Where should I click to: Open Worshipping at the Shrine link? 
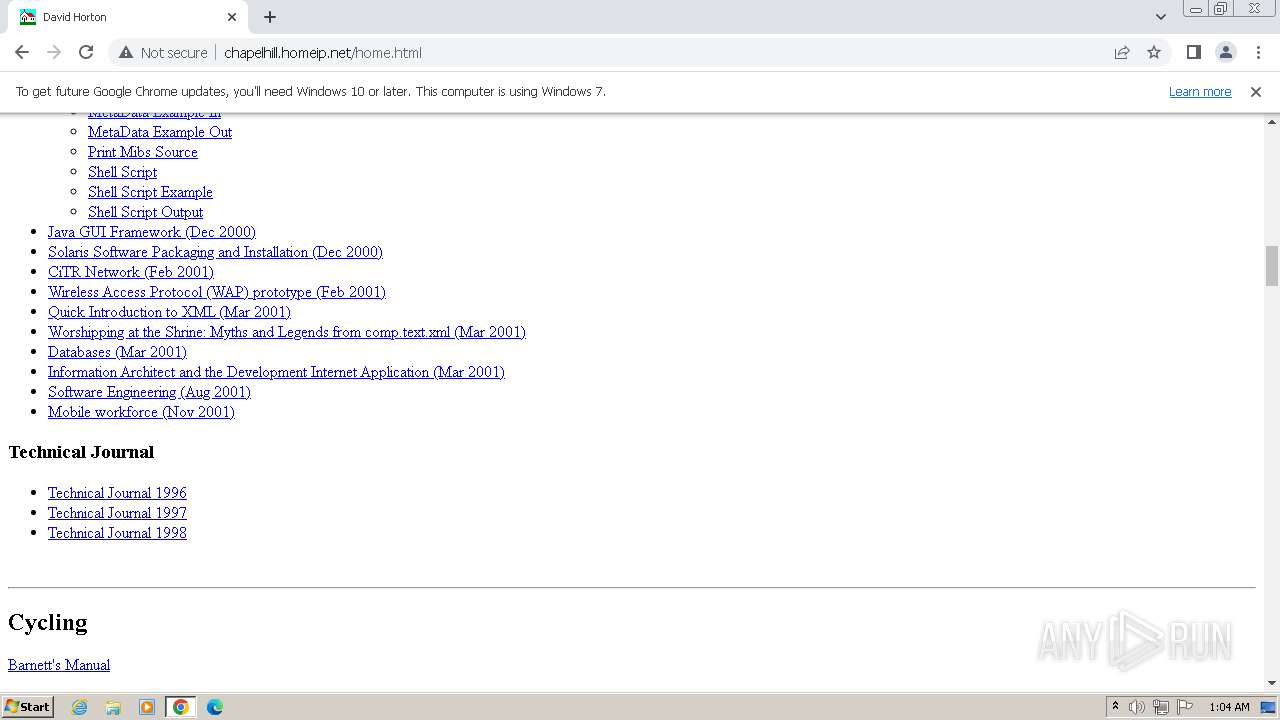[287, 332]
